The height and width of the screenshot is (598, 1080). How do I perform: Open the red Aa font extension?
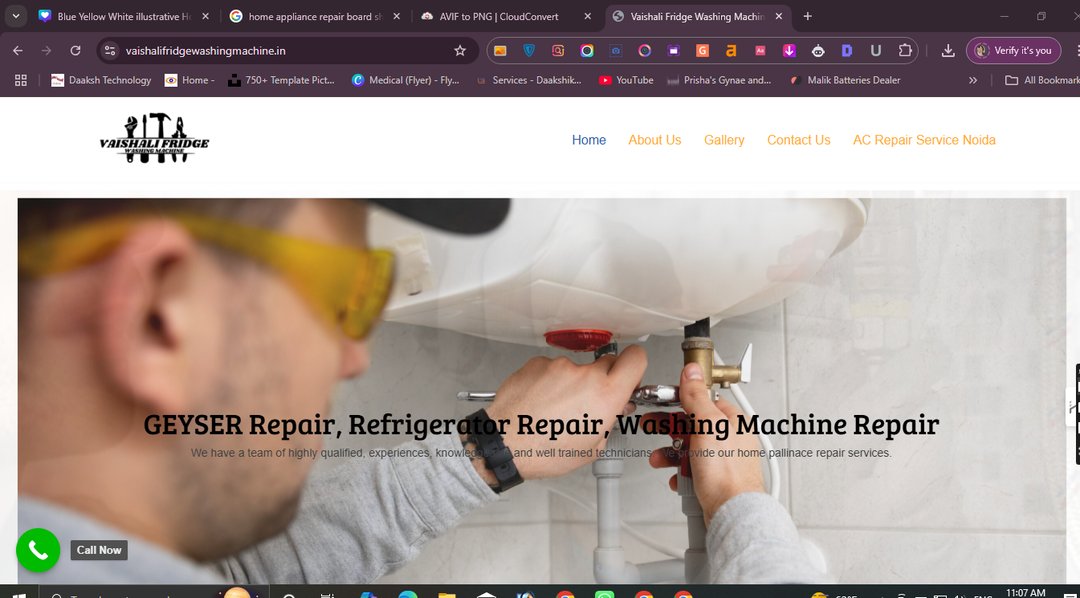tap(760, 50)
